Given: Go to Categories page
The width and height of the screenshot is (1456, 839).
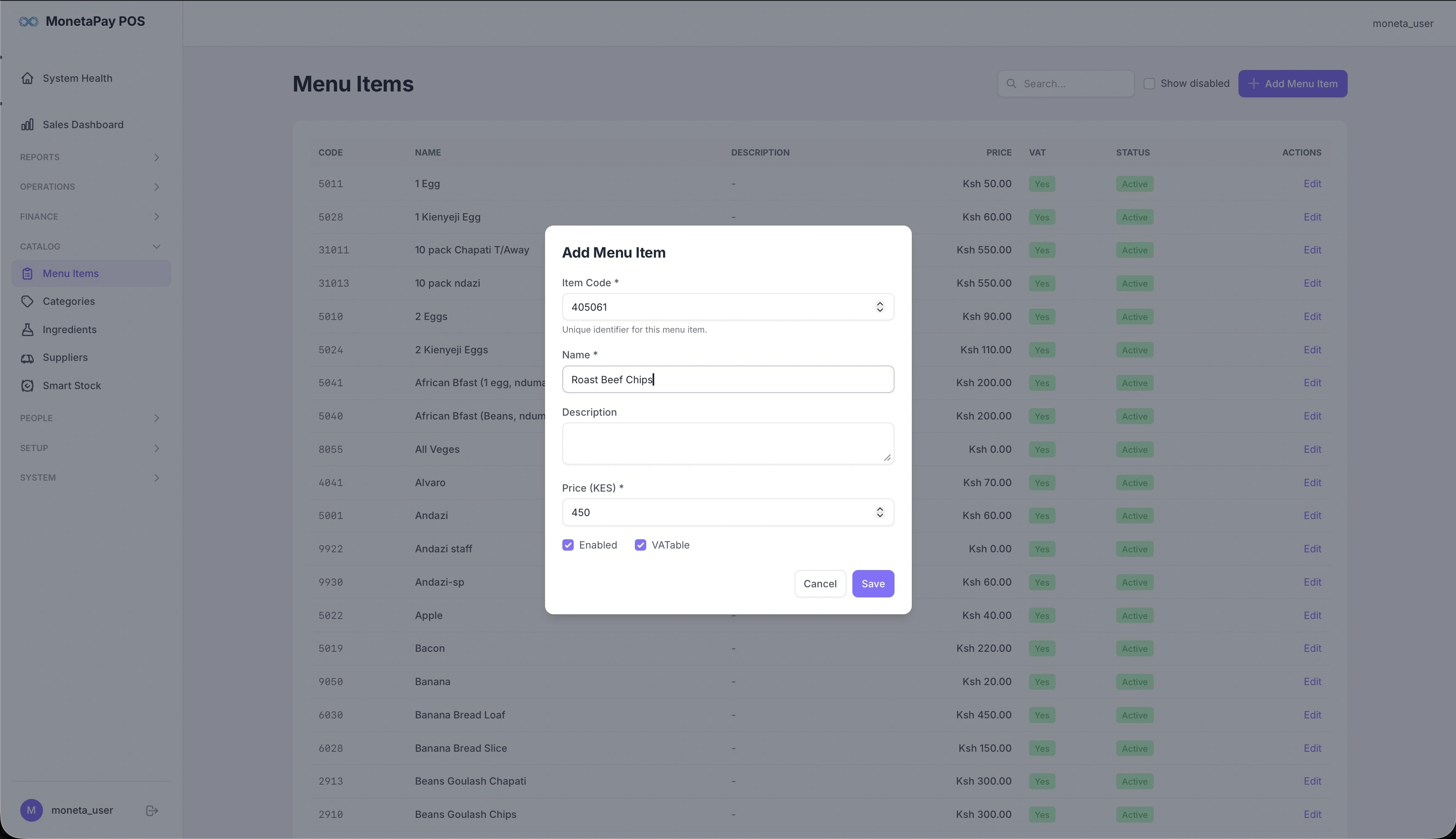Looking at the screenshot, I should pos(91,301).
